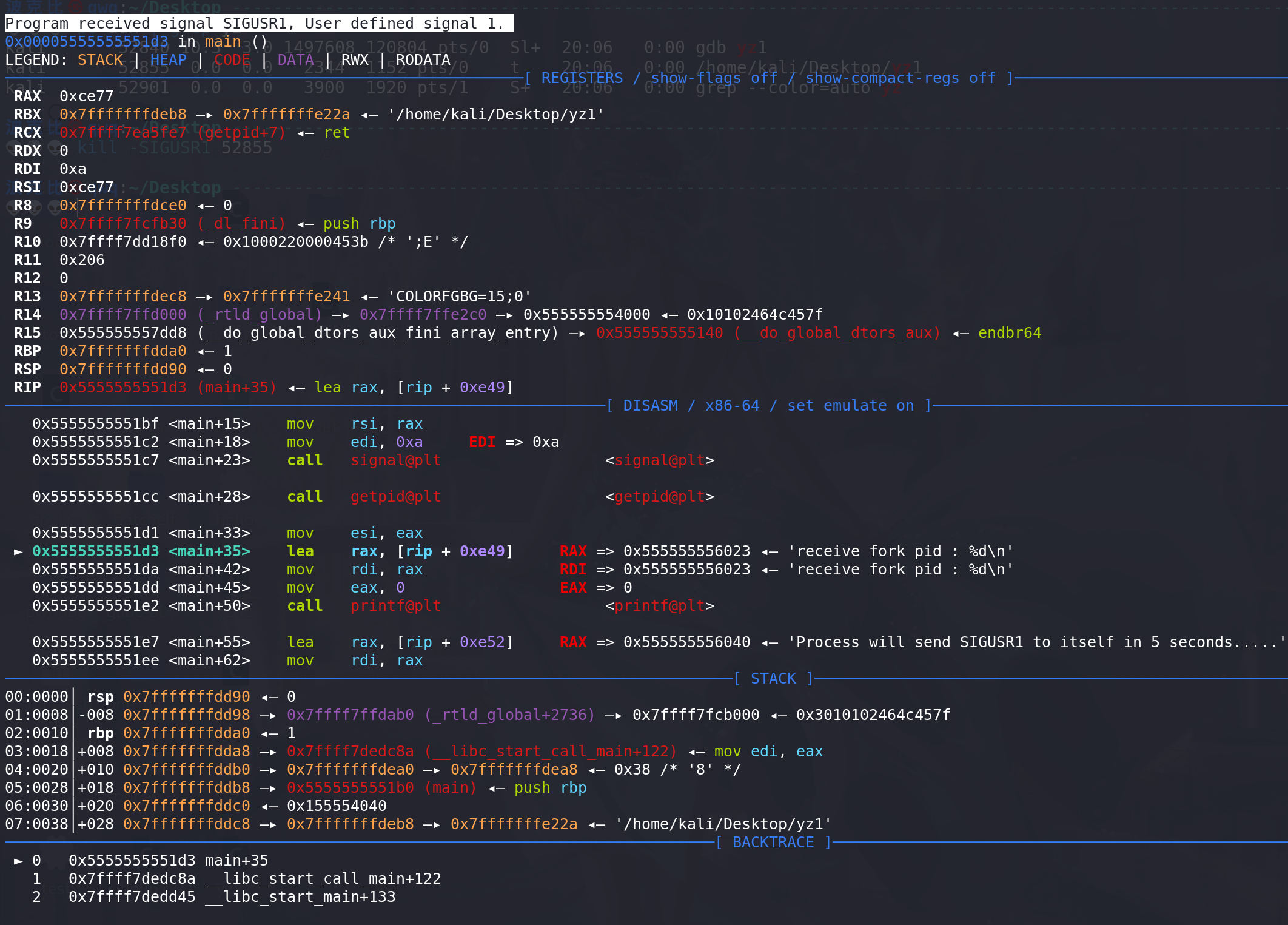
Task: Click 'EAX => 0' in the main+45 line
Action: point(596,588)
